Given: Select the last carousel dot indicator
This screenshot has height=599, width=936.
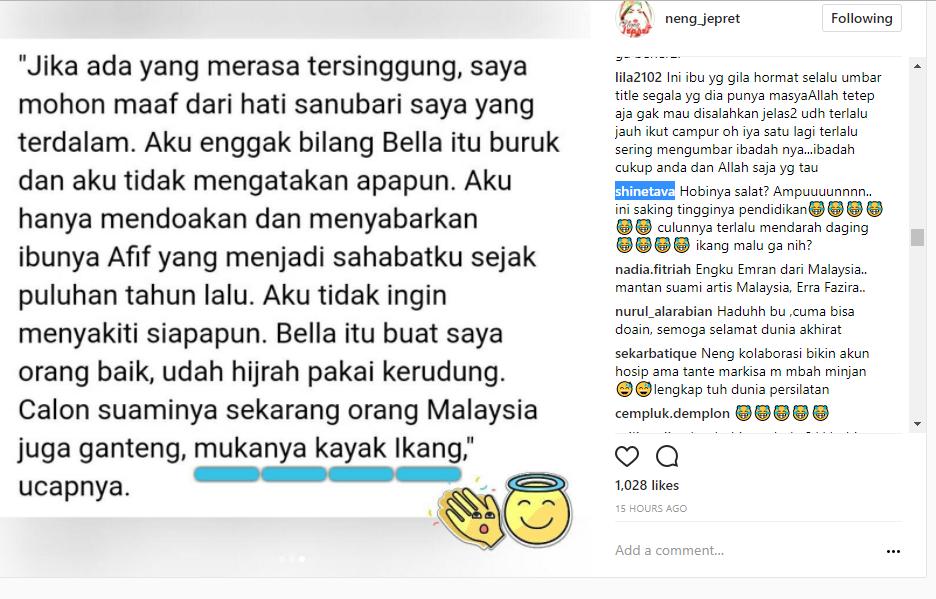Looking at the screenshot, I should tap(302, 559).
